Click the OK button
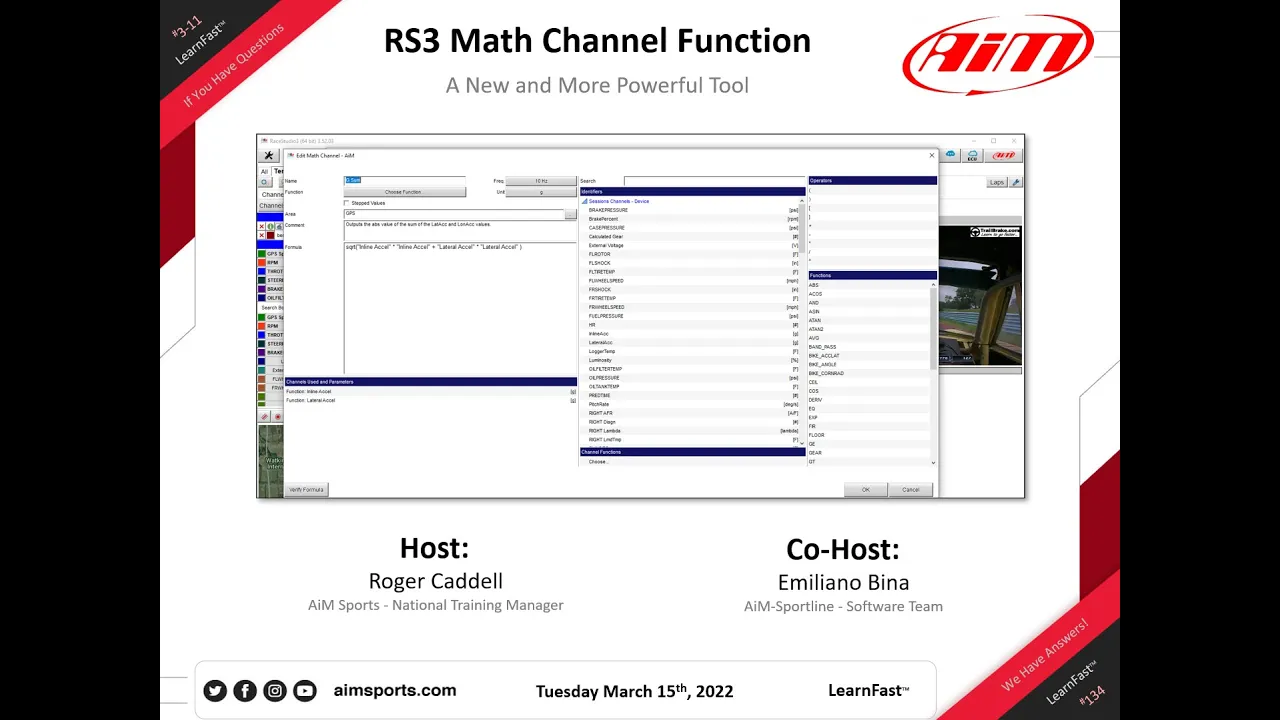The width and height of the screenshot is (1280, 720). pos(866,490)
